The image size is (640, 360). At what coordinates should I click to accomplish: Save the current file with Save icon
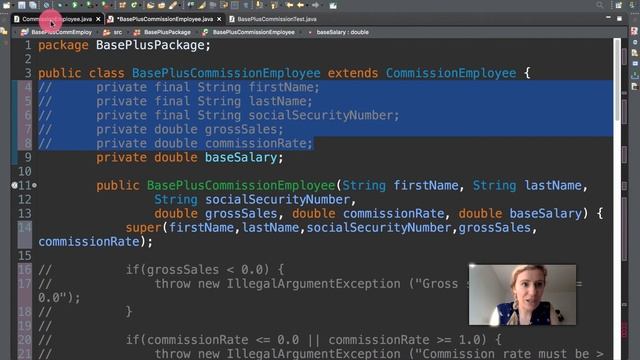click(x=22, y=5)
